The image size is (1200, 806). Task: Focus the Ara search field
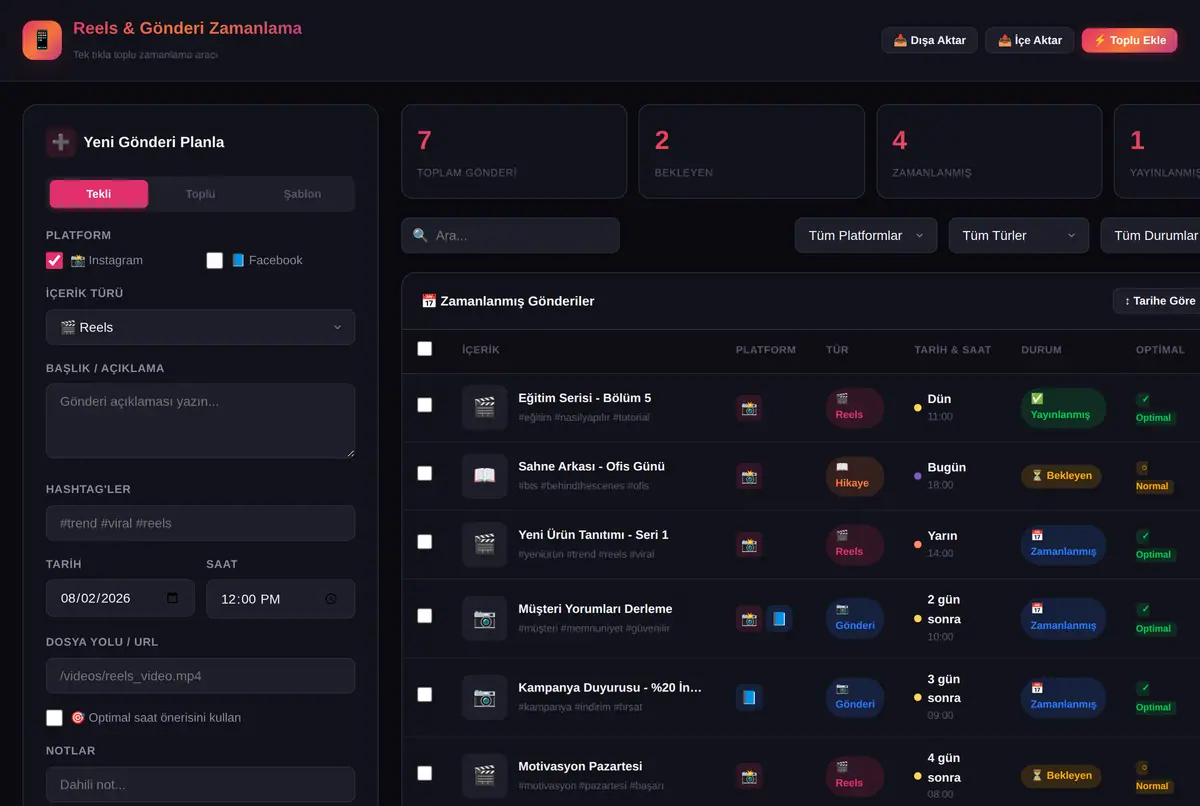tap(511, 235)
